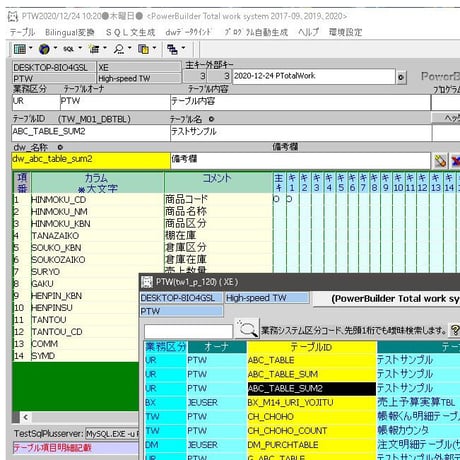
Task: Click the テーブル名 field テストサンプル
Action: (x=301, y=132)
